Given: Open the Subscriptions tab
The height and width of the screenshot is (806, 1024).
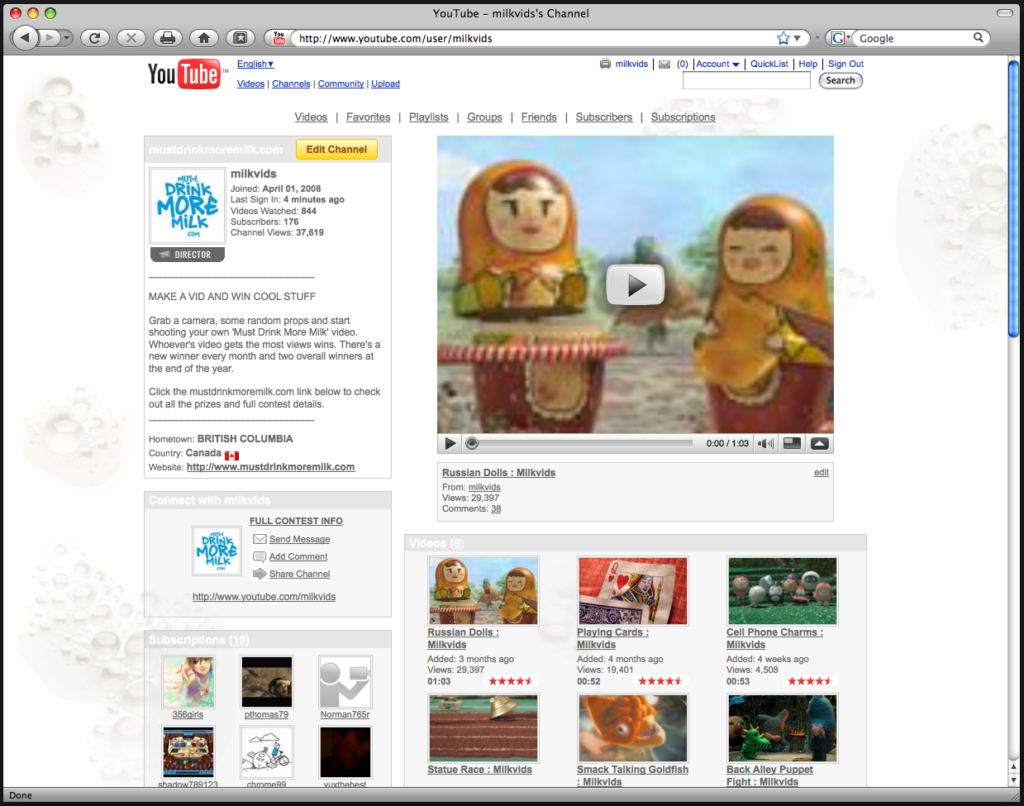Looking at the screenshot, I should tap(683, 117).
